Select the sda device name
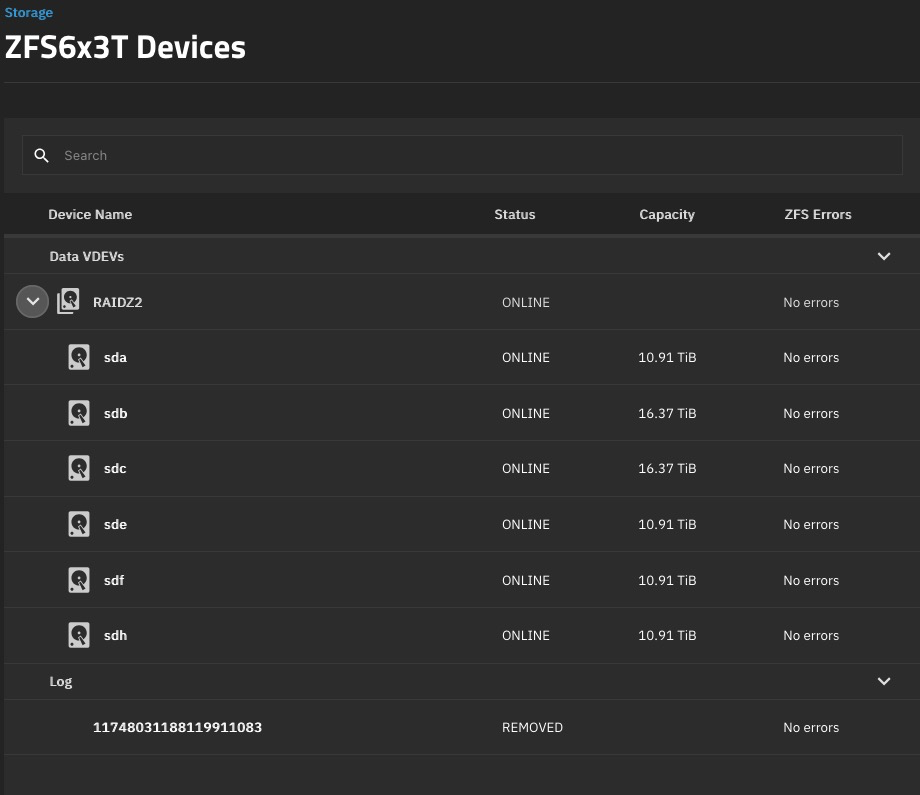 click(x=115, y=357)
